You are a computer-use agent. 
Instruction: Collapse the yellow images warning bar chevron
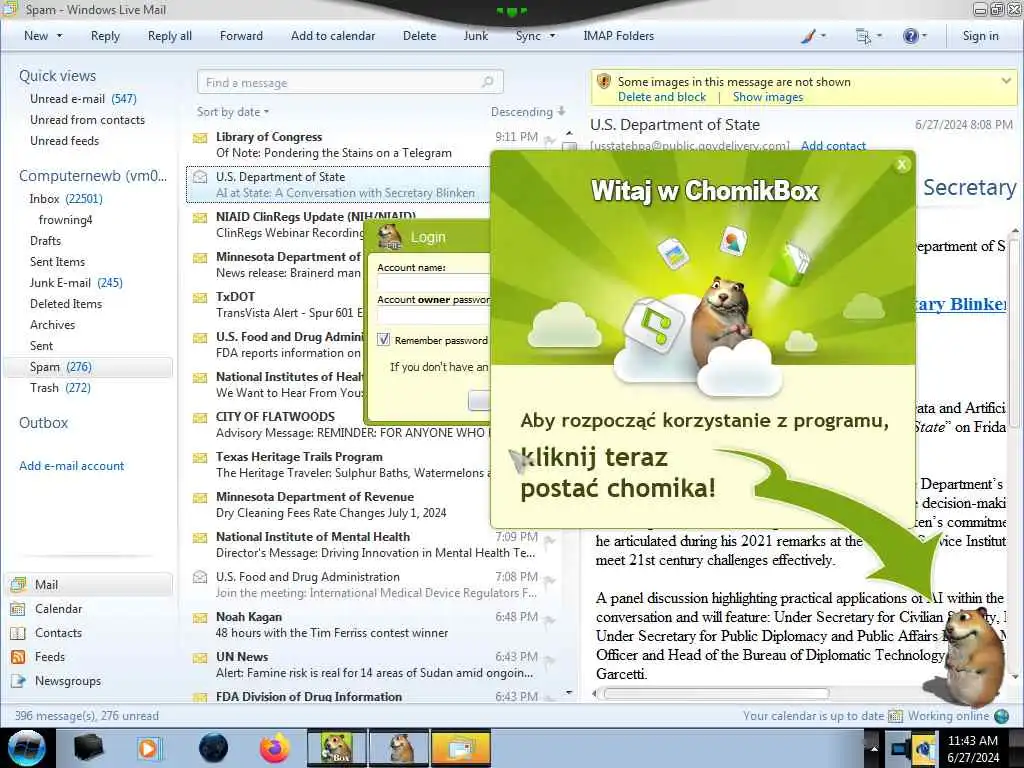pyautogui.click(x=1006, y=80)
